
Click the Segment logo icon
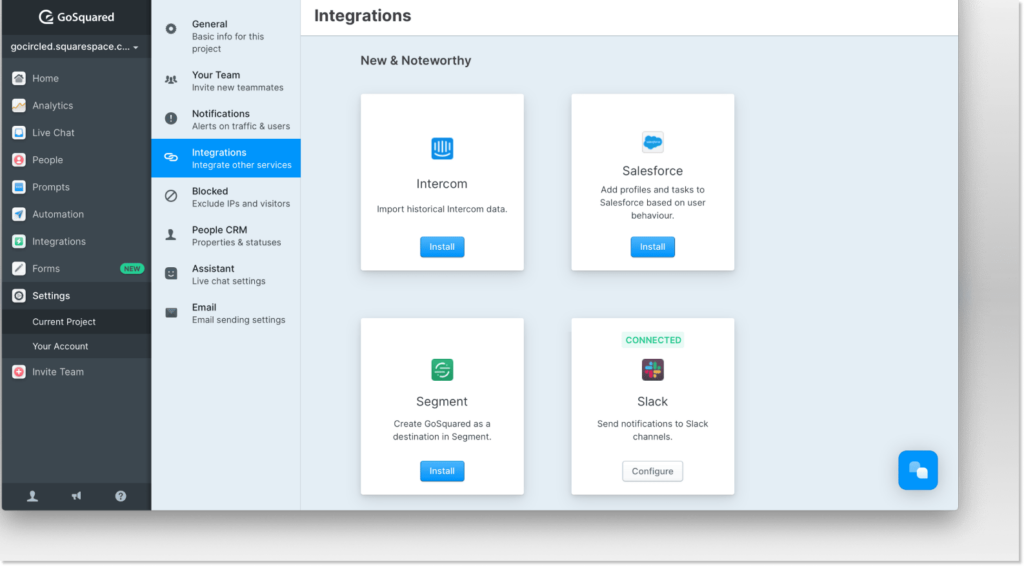point(442,370)
